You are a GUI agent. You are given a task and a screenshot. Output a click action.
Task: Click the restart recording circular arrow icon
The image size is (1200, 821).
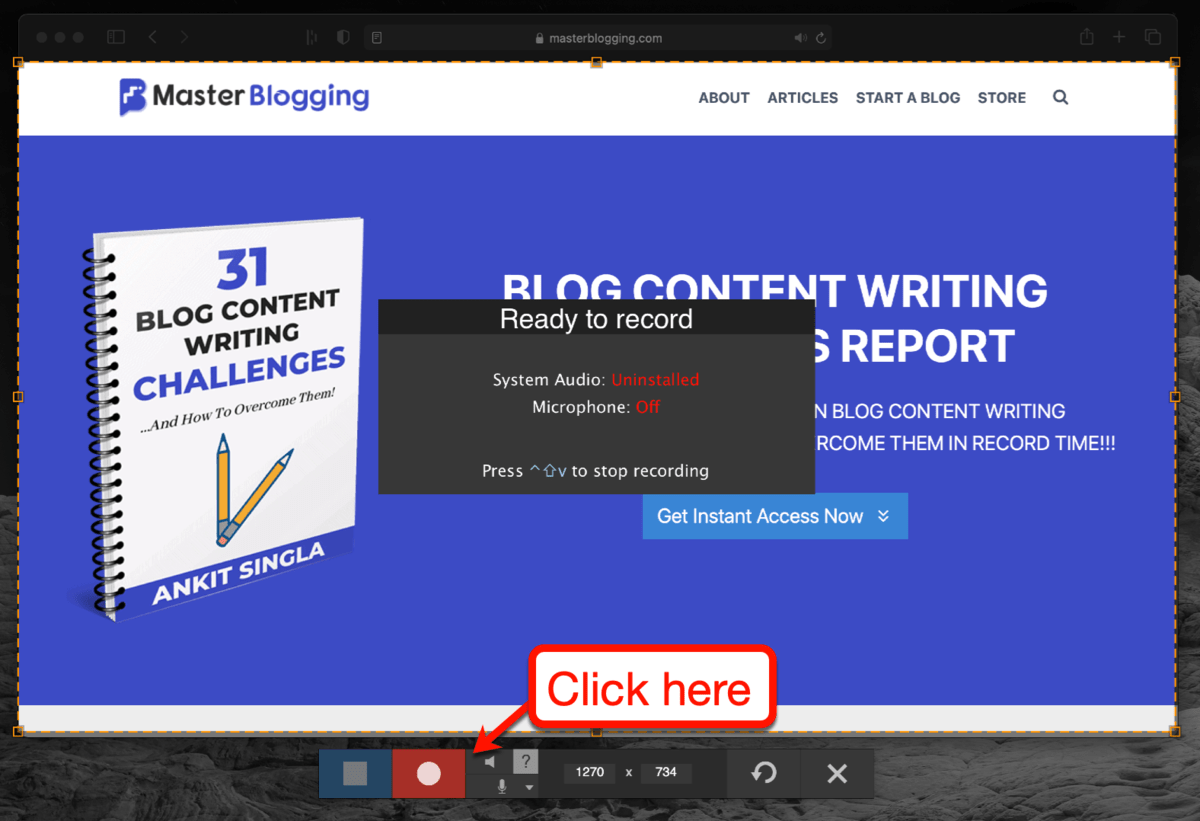pos(764,773)
